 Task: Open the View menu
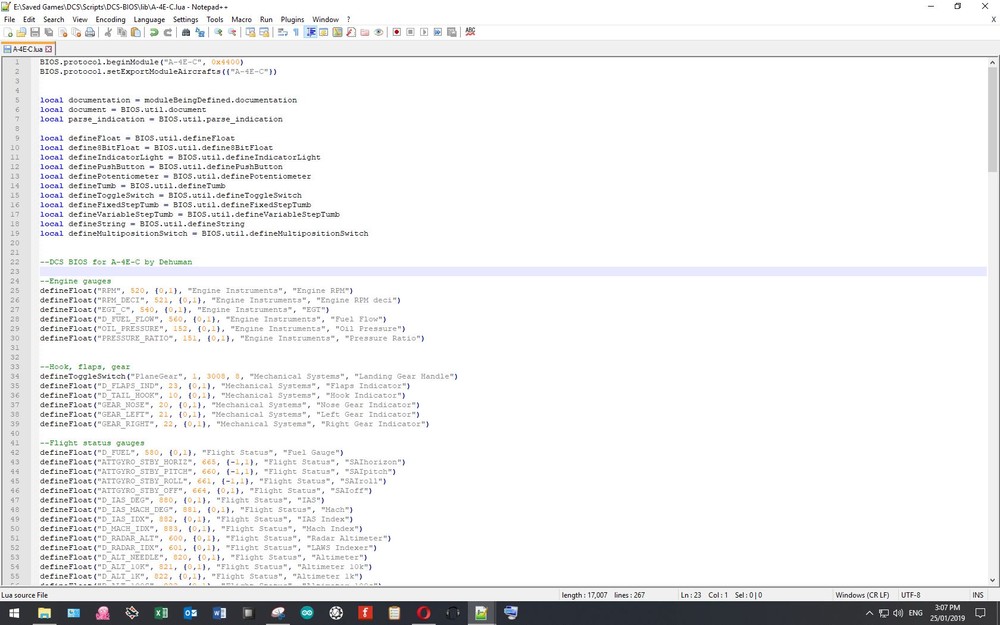coord(80,19)
